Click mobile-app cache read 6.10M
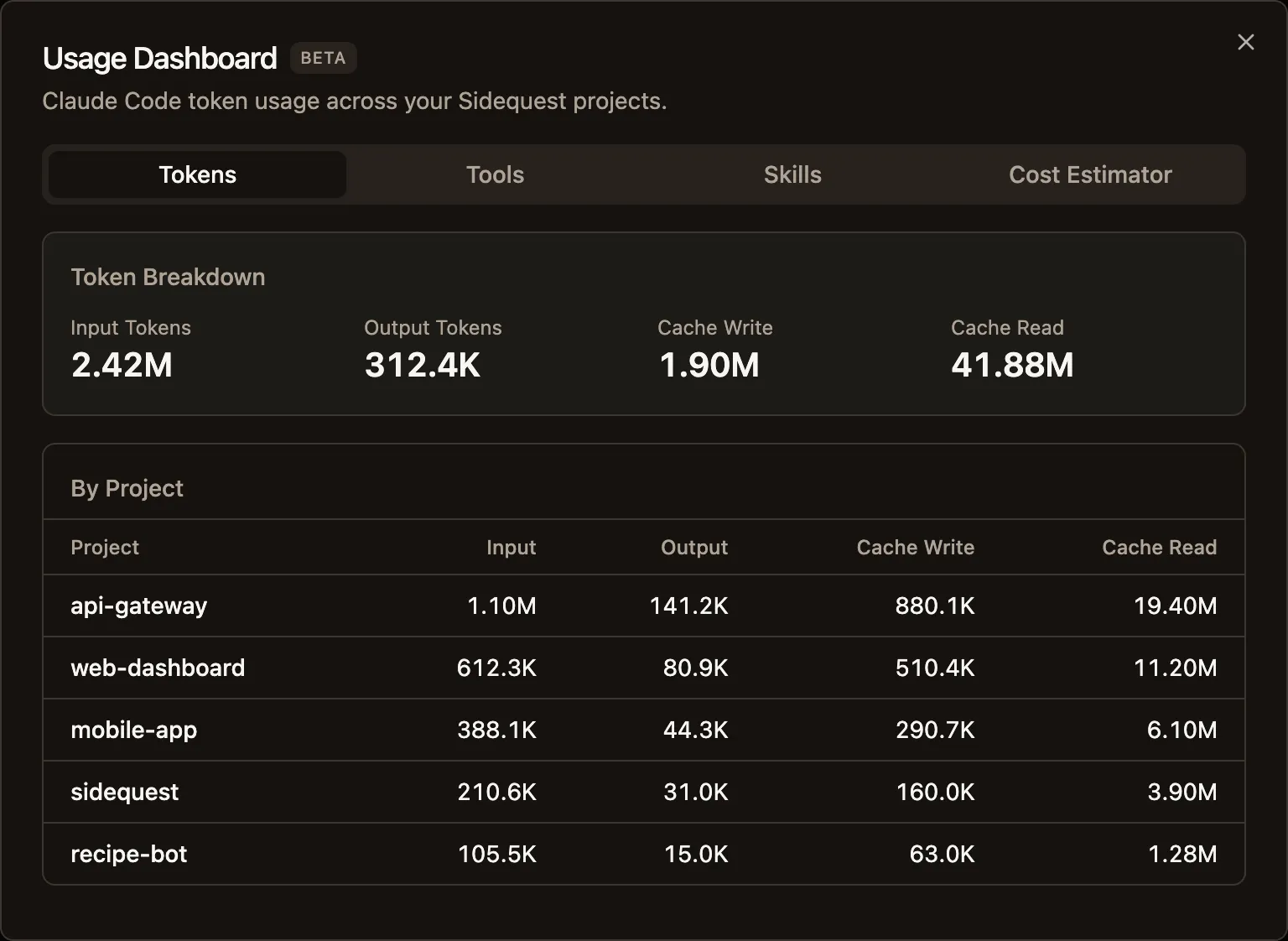This screenshot has width=1288, height=941. click(x=1182, y=730)
